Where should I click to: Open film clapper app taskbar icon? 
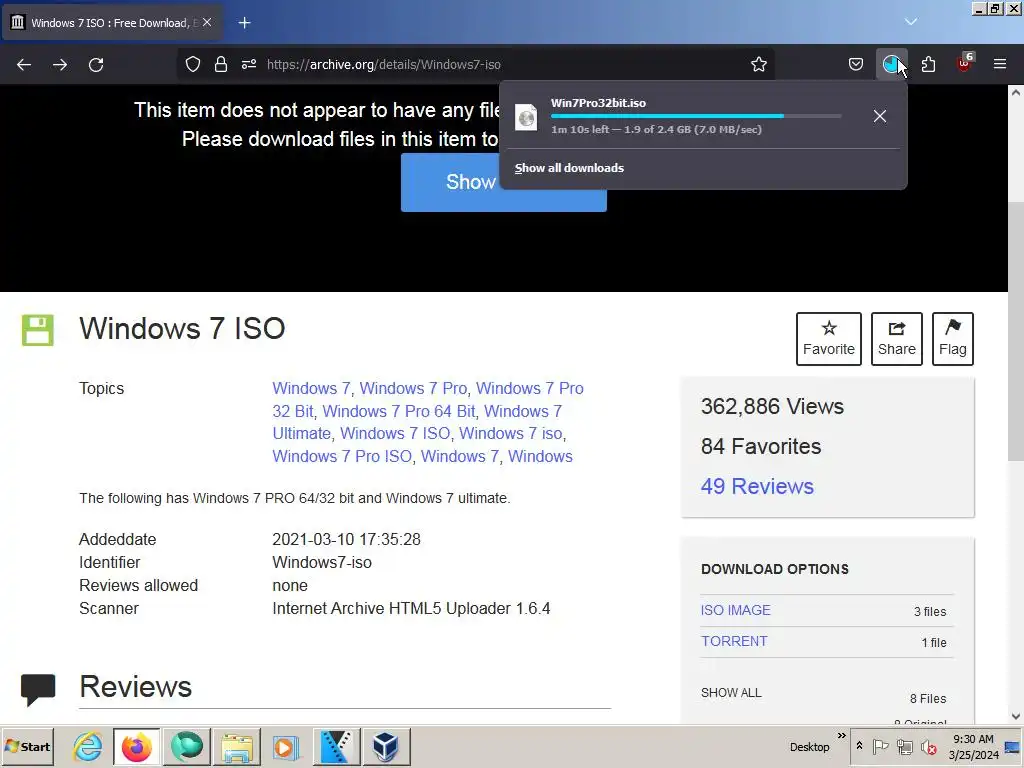click(336, 746)
